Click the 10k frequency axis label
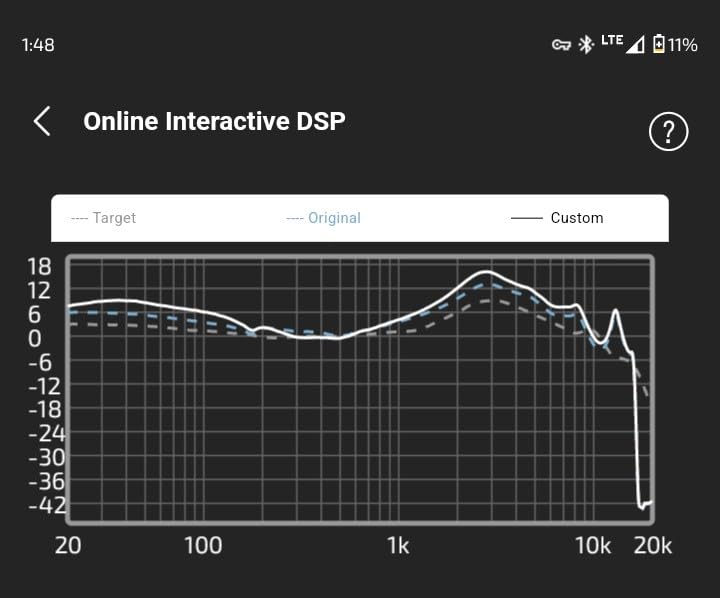 point(592,545)
